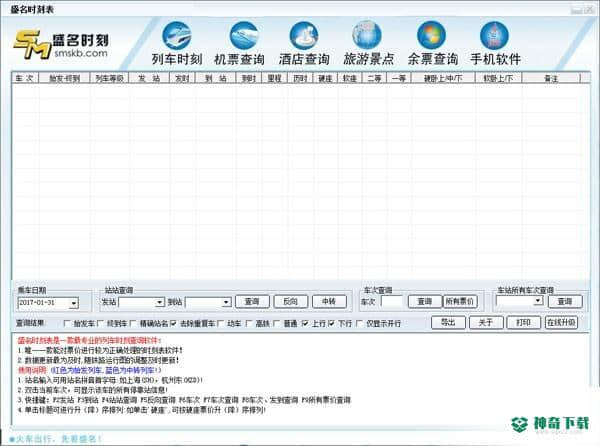Image resolution: width=600 pixels, height=446 pixels.
Task: Sort by the 里程 column header
Action: [x=274, y=78]
